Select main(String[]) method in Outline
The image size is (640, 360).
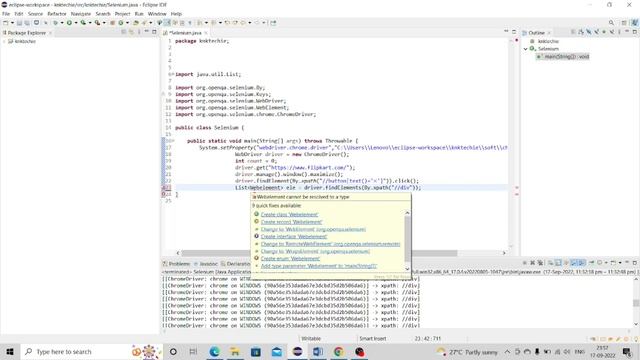tap(562, 57)
